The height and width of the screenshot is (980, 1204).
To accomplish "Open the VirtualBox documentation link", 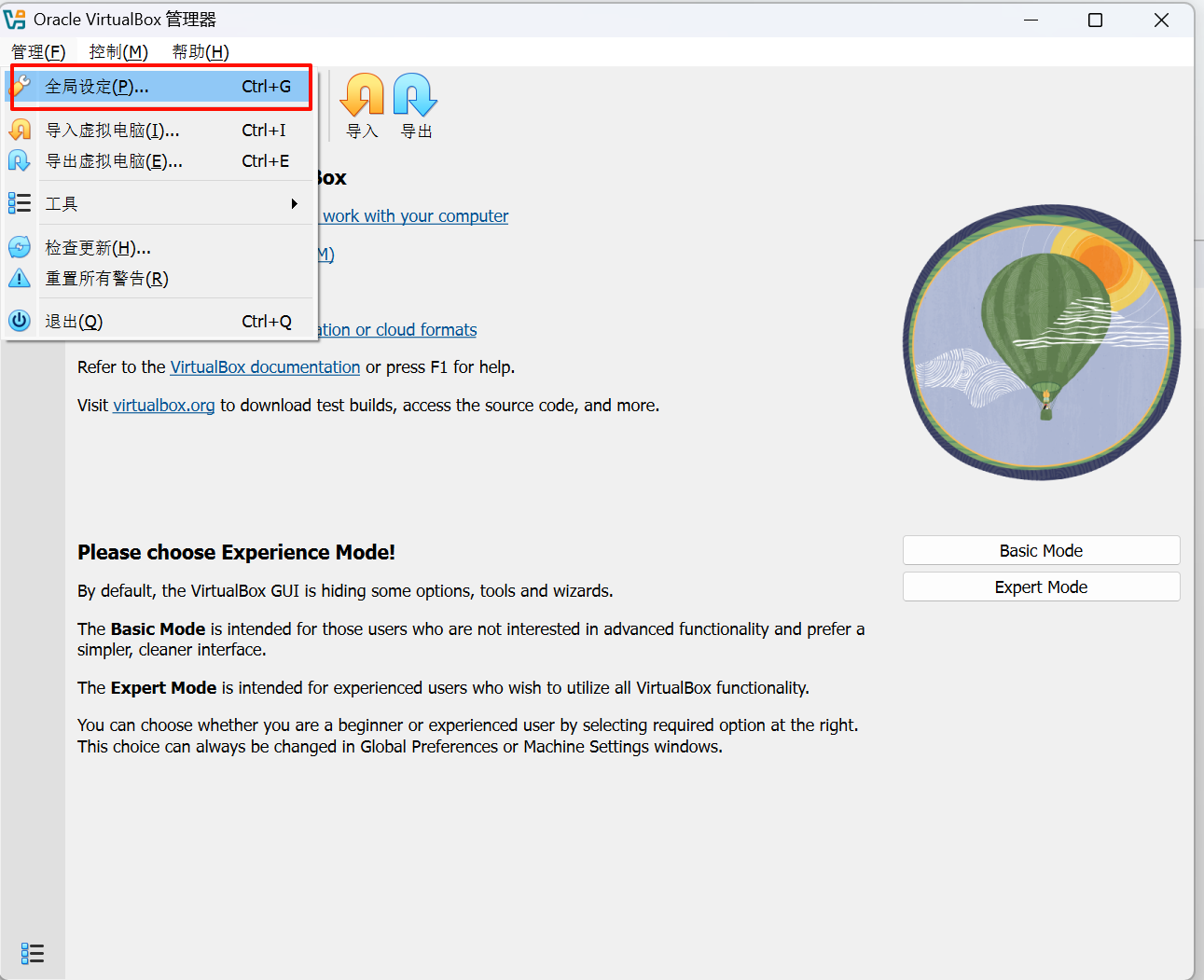I will 265,367.
